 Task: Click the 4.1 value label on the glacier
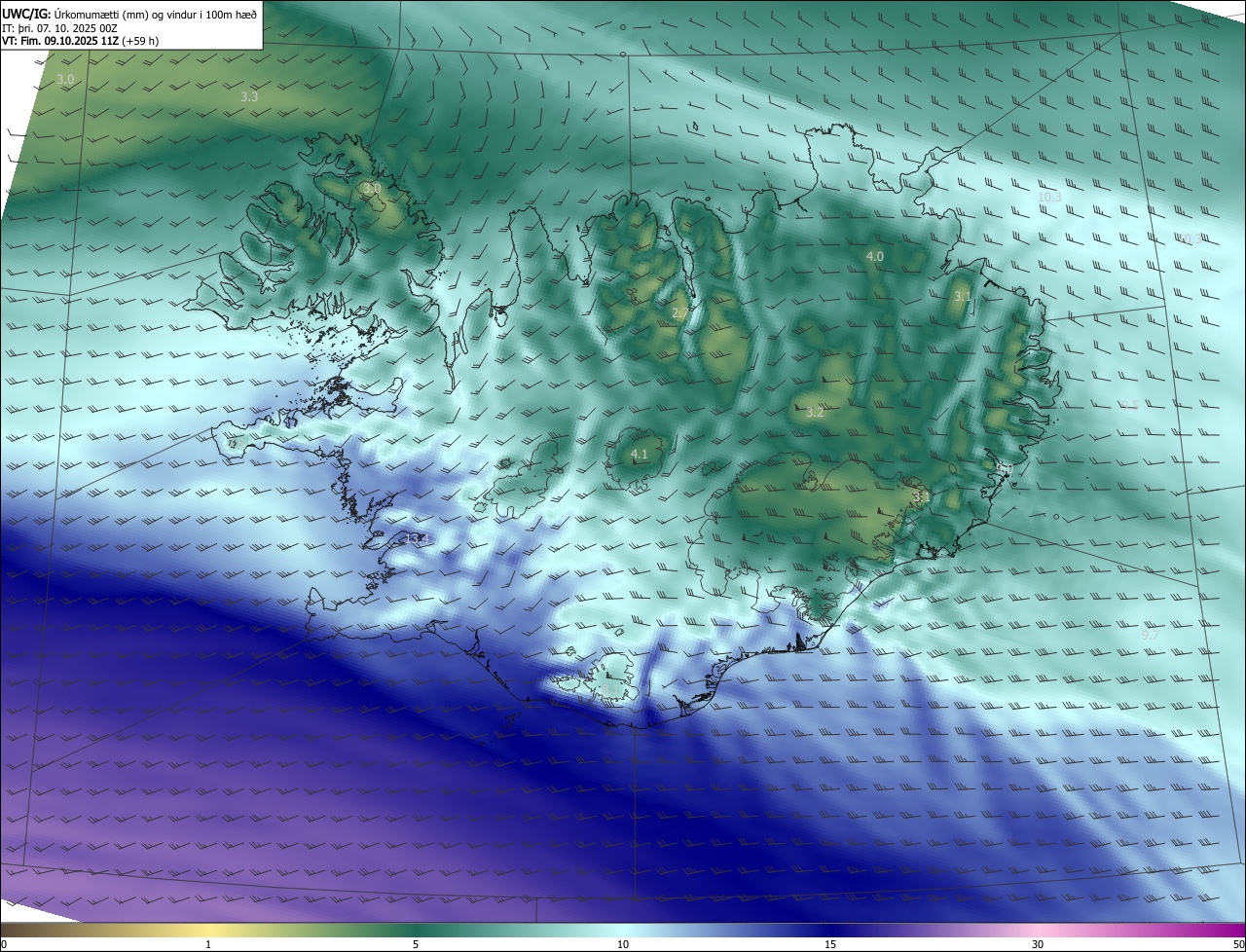click(640, 454)
